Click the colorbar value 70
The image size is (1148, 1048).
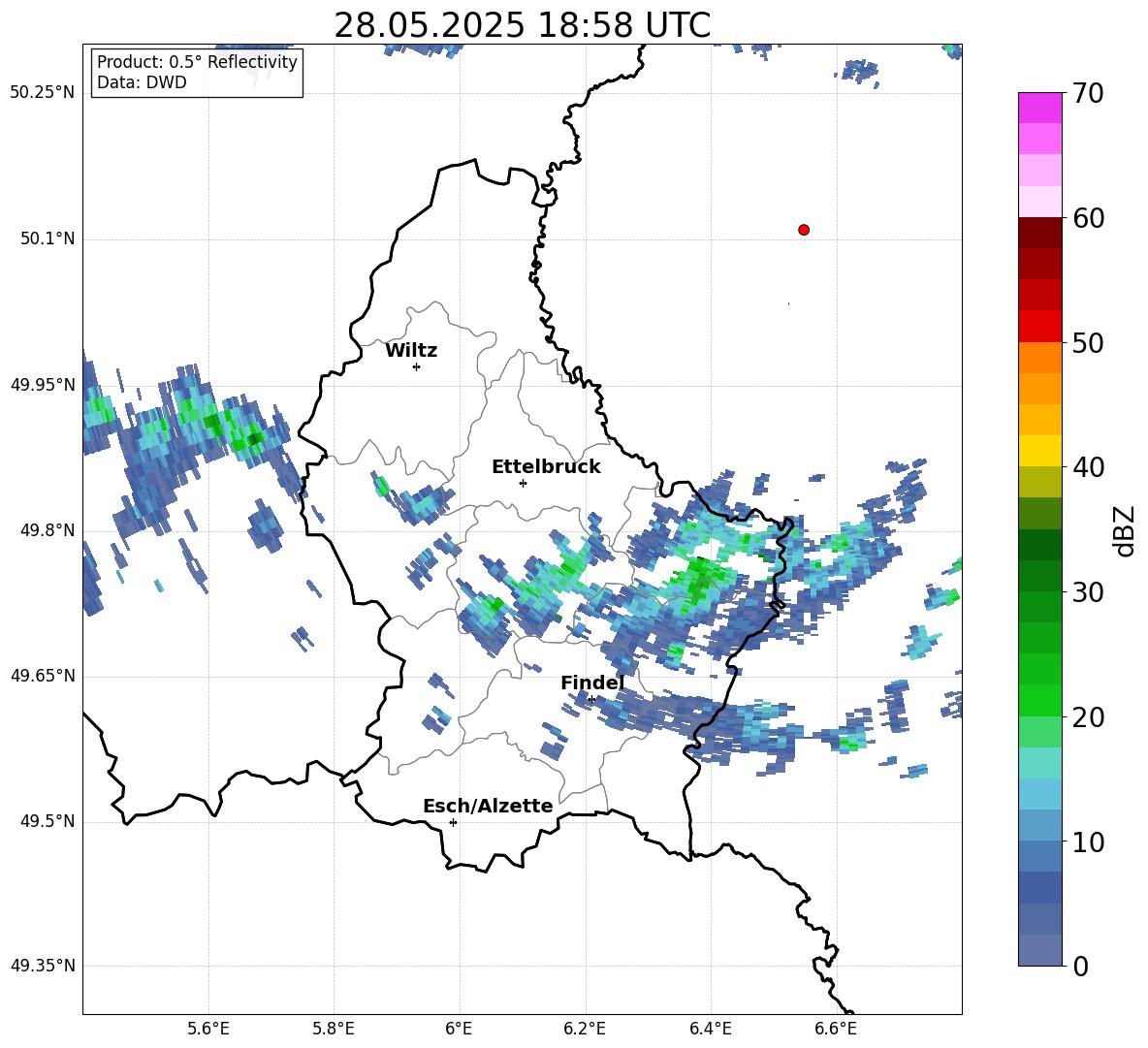1088,93
